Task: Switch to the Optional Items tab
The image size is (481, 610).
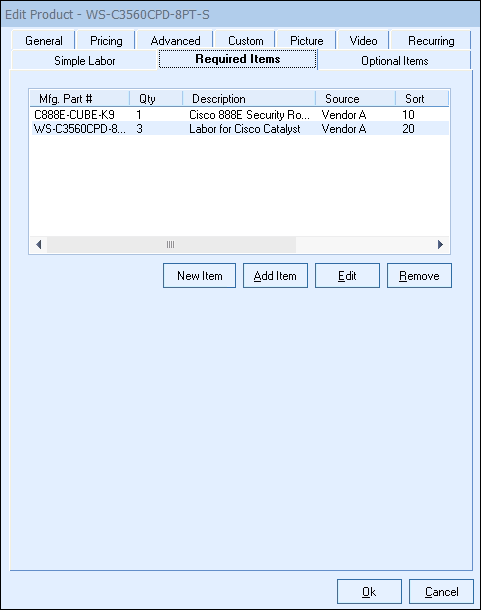Action: coord(395,61)
